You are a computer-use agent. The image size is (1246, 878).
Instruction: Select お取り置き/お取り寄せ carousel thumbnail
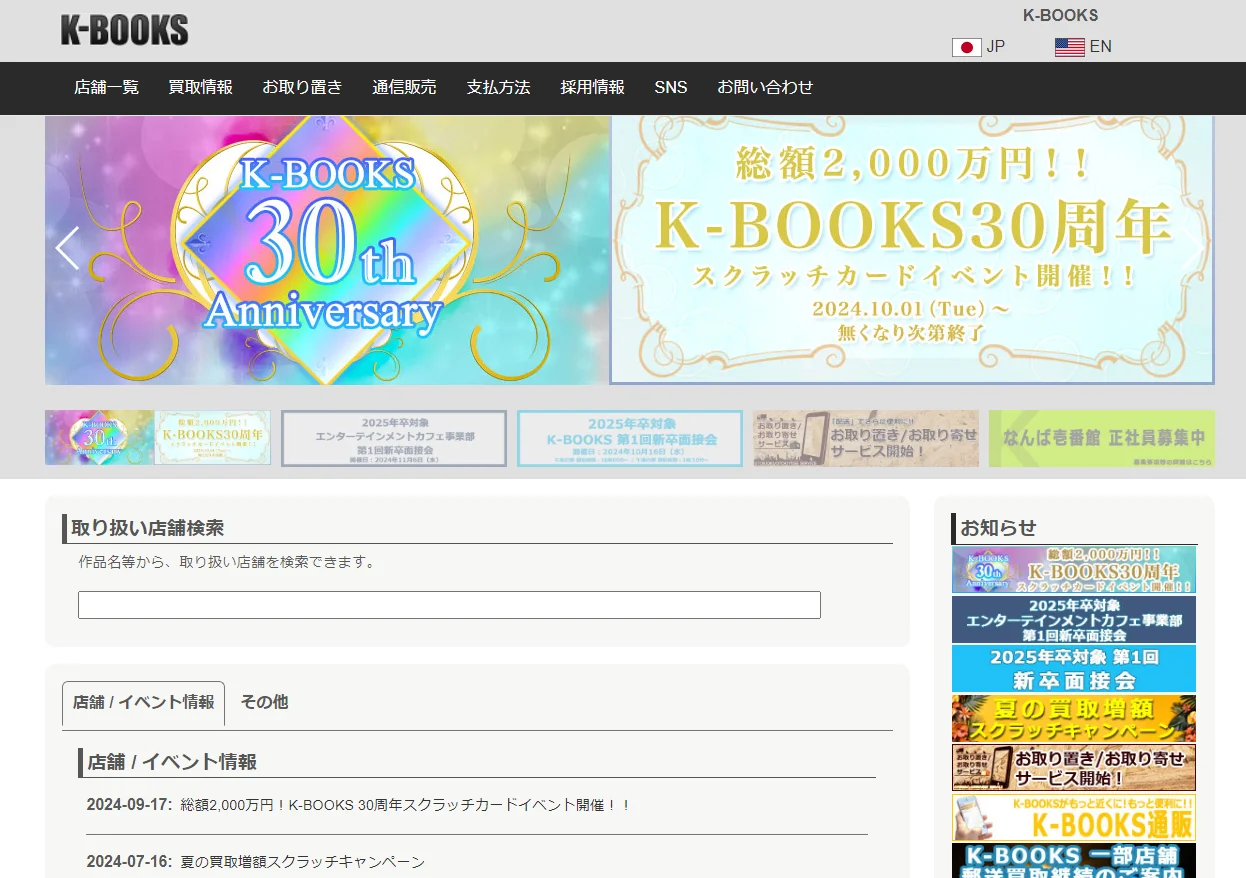(x=866, y=438)
